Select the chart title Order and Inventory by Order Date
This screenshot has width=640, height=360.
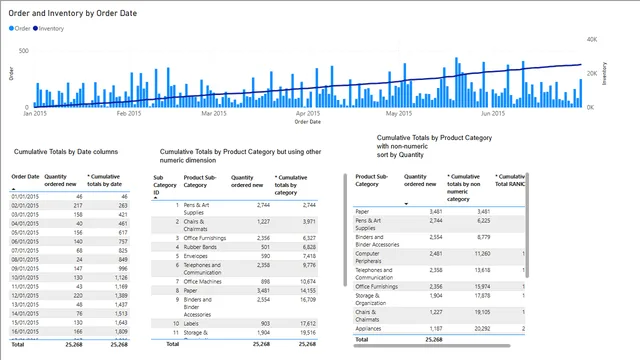pos(73,13)
